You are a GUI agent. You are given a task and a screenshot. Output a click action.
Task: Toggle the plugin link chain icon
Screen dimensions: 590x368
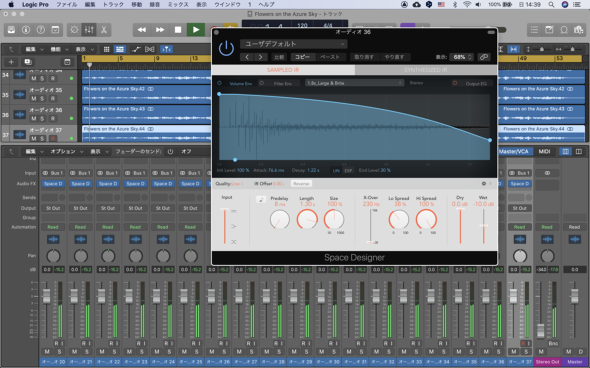pyautogui.click(x=484, y=57)
